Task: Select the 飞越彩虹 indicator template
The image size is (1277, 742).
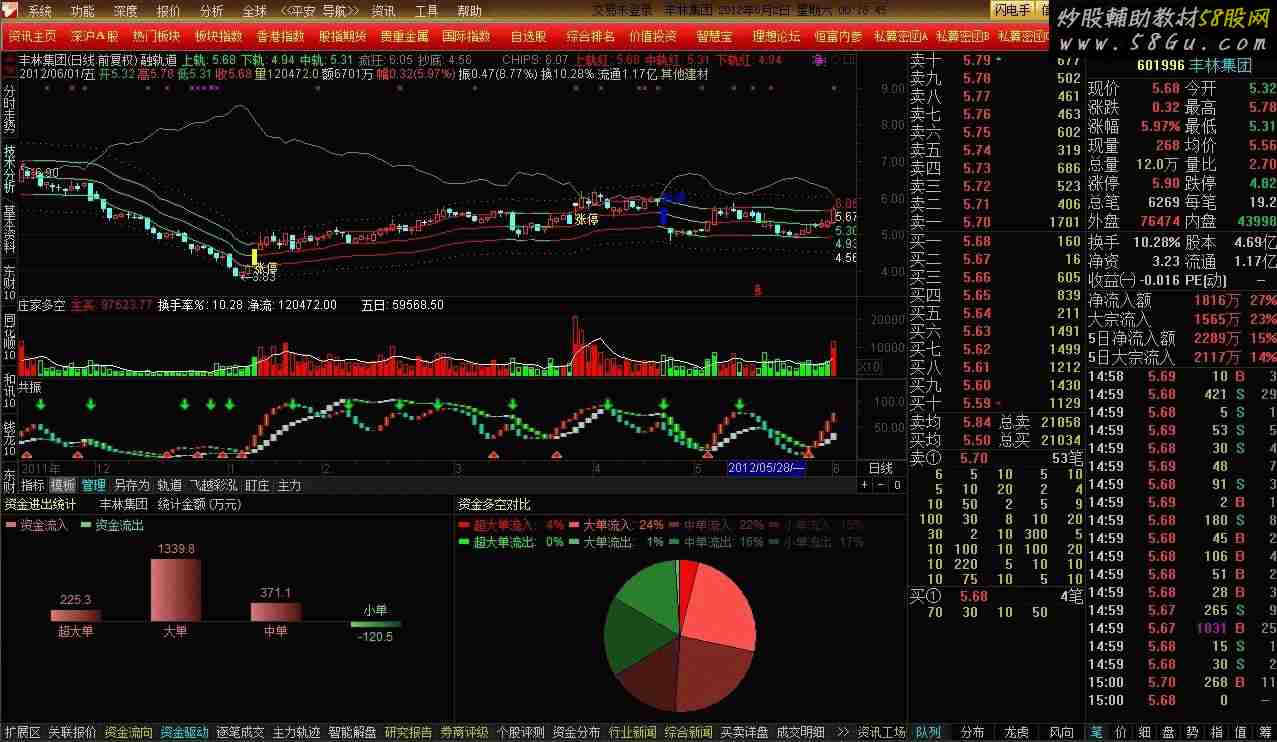Action: click(x=213, y=485)
